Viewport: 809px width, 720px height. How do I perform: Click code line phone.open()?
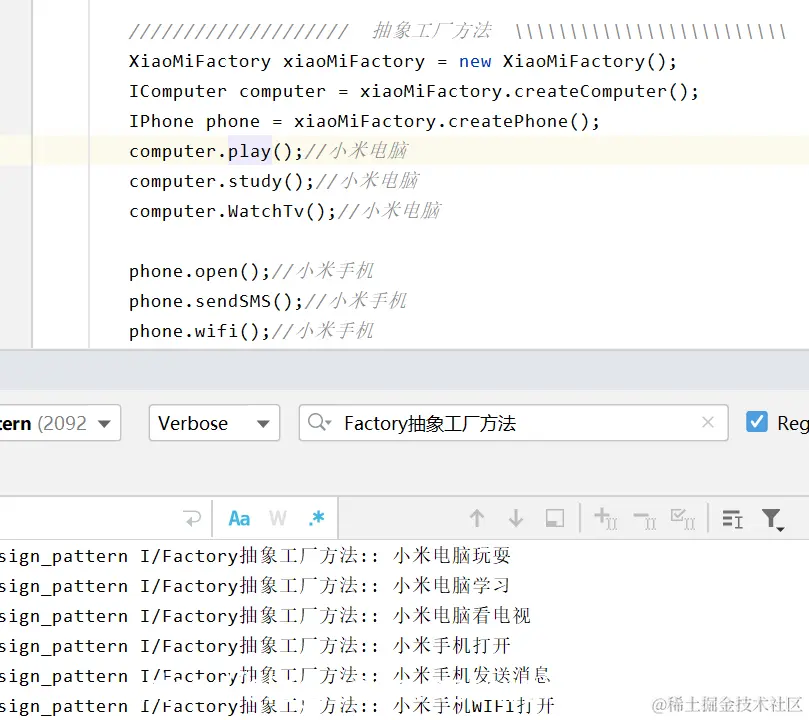point(251,271)
